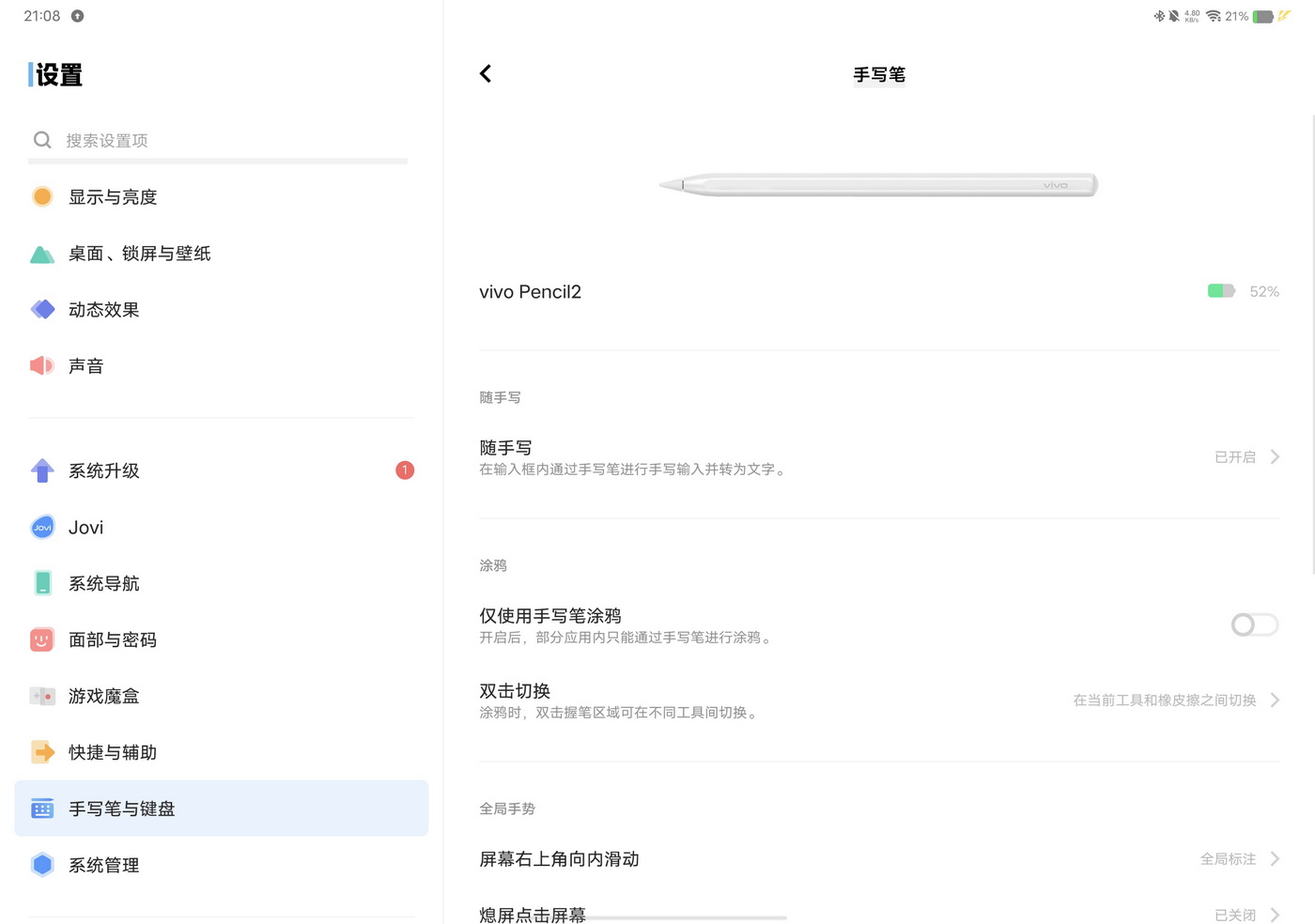The width and height of the screenshot is (1315, 924).
Task: Open the 屏幕右上角向内滑动 gesture row
Action: pos(879,858)
